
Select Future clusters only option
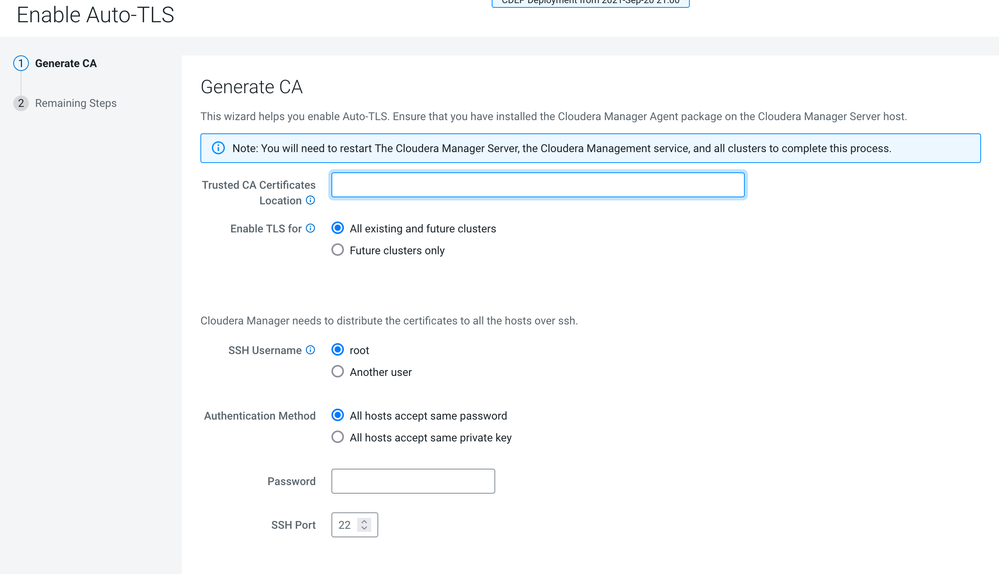[x=338, y=250]
